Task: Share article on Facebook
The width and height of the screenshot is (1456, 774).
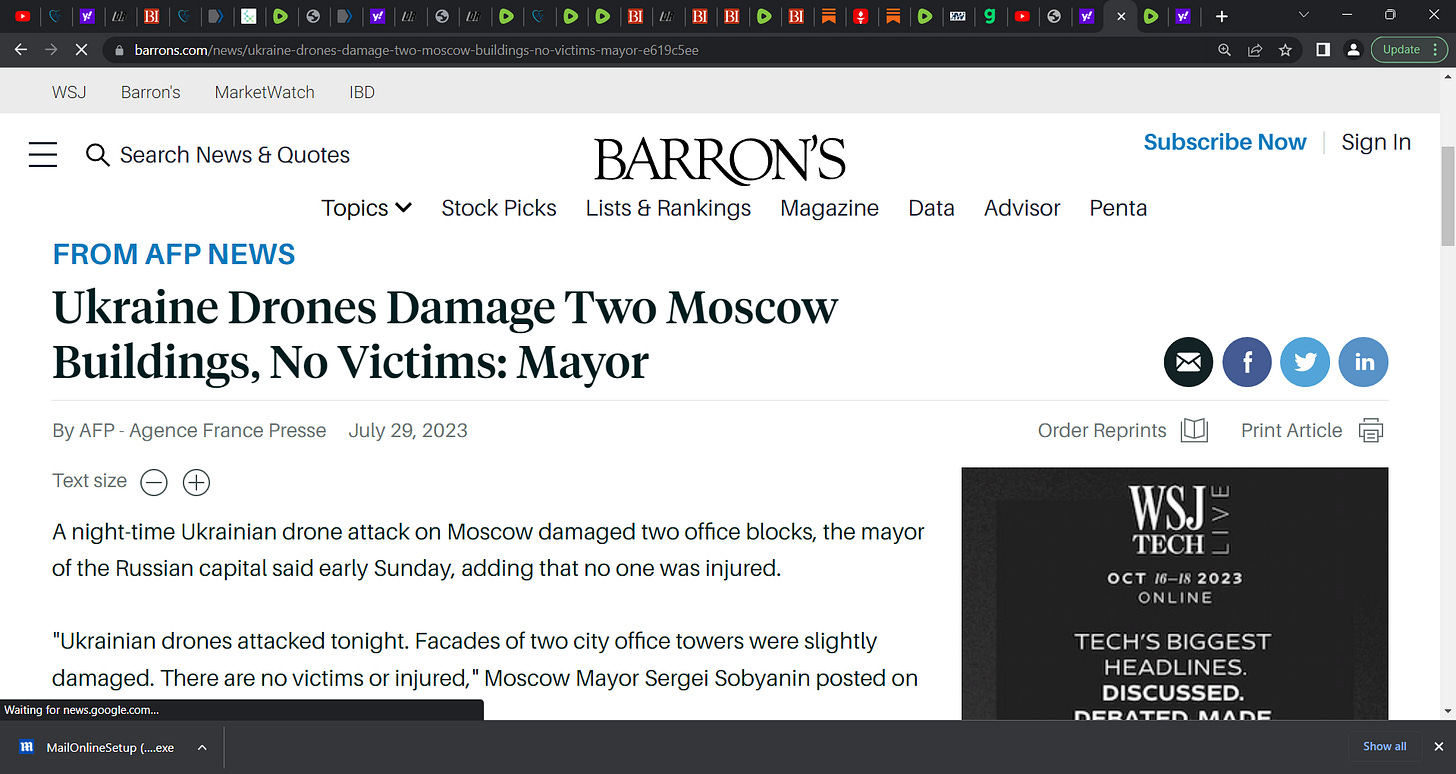Action: pos(1247,363)
